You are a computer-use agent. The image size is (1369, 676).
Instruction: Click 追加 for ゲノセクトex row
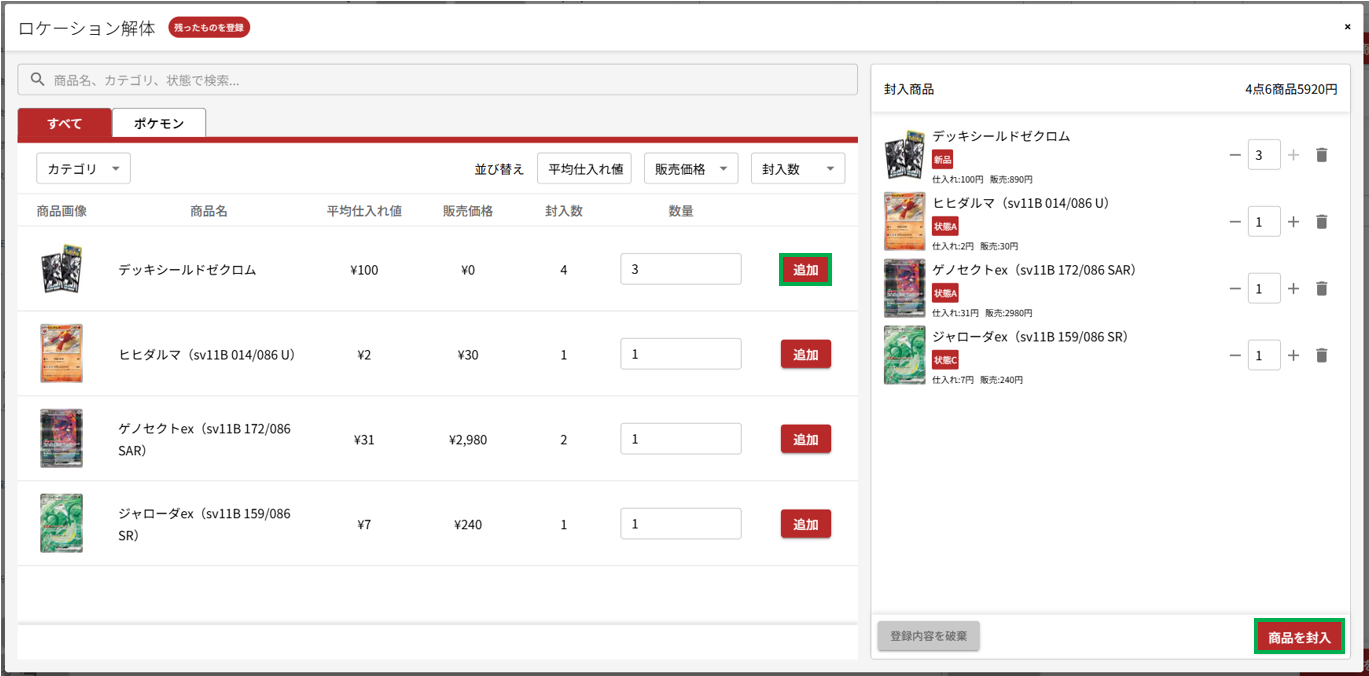coord(805,439)
